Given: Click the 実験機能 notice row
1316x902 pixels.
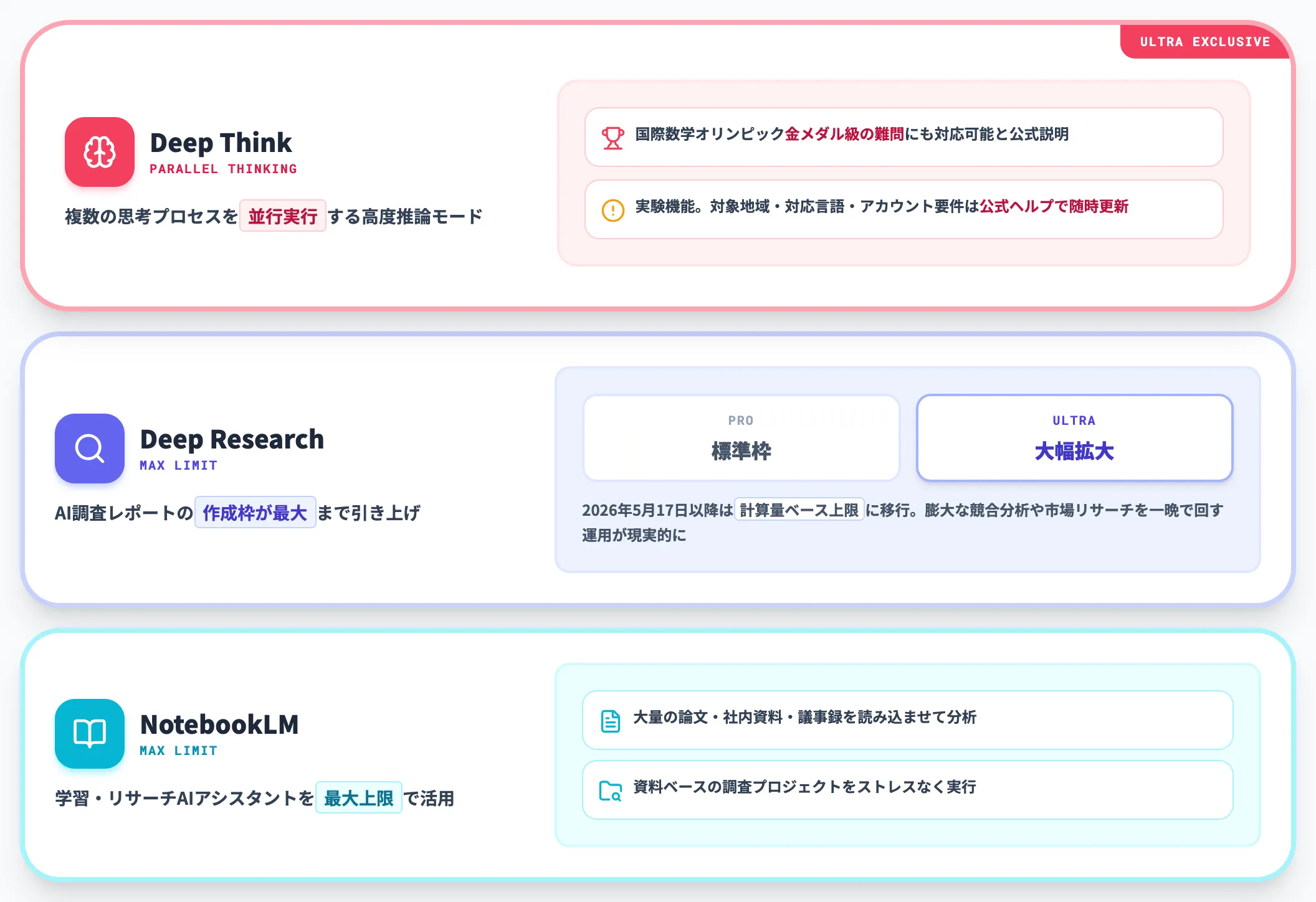Looking at the screenshot, I should pos(904,209).
